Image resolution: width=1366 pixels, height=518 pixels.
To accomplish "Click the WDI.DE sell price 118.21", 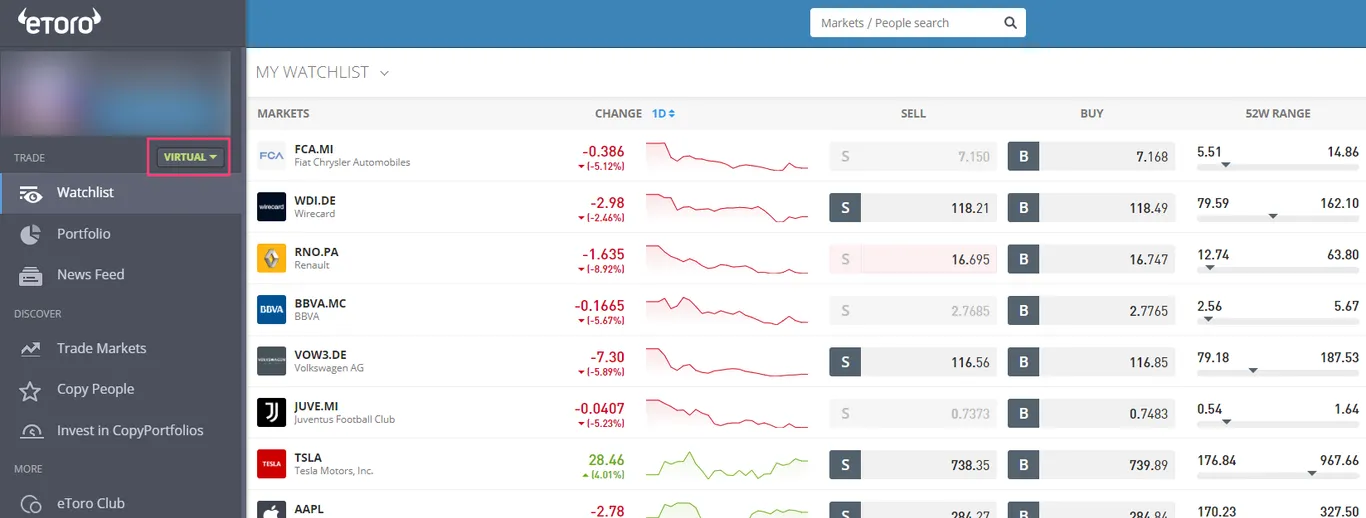I will (x=970, y=208).
